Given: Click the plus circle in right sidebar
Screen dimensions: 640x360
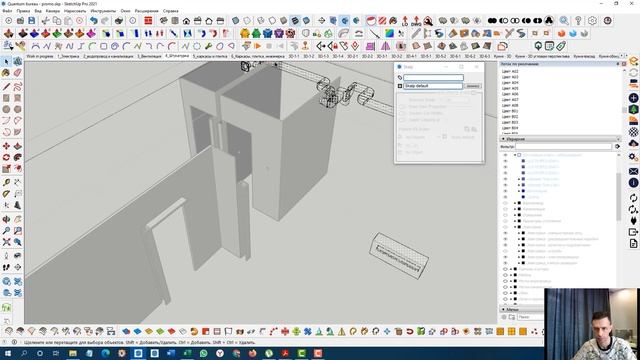Looking at the screenshot, I should coord(633,98).
